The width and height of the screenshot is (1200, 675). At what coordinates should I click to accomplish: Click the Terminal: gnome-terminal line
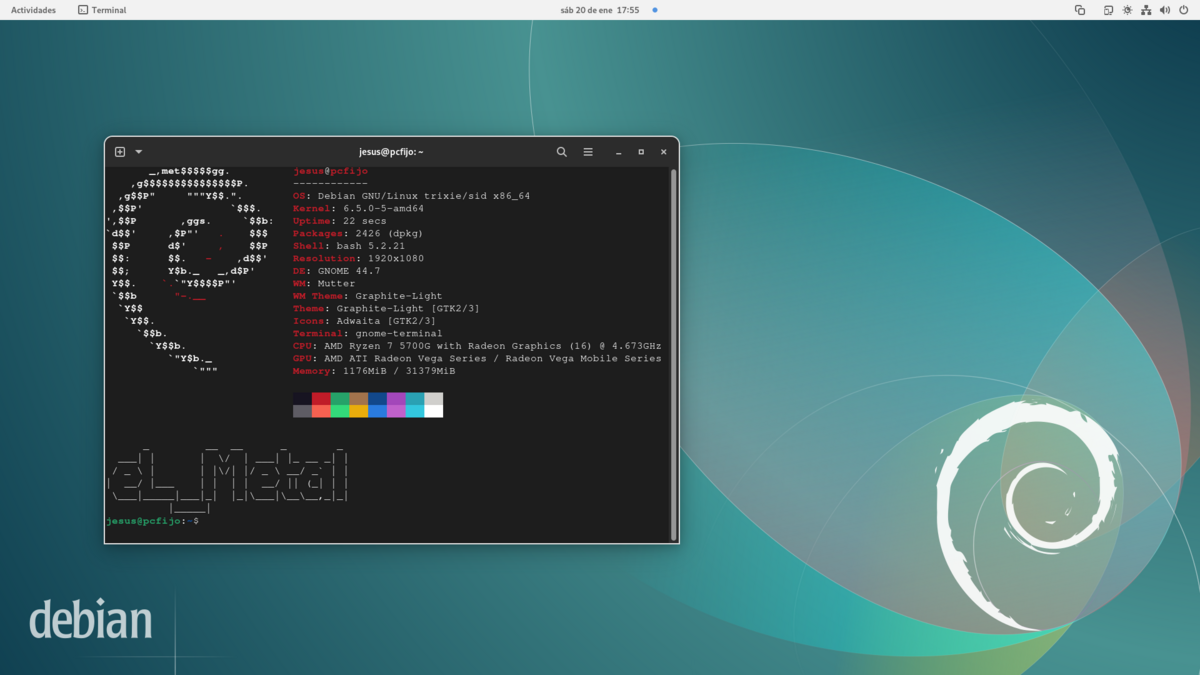pos(367,333)
